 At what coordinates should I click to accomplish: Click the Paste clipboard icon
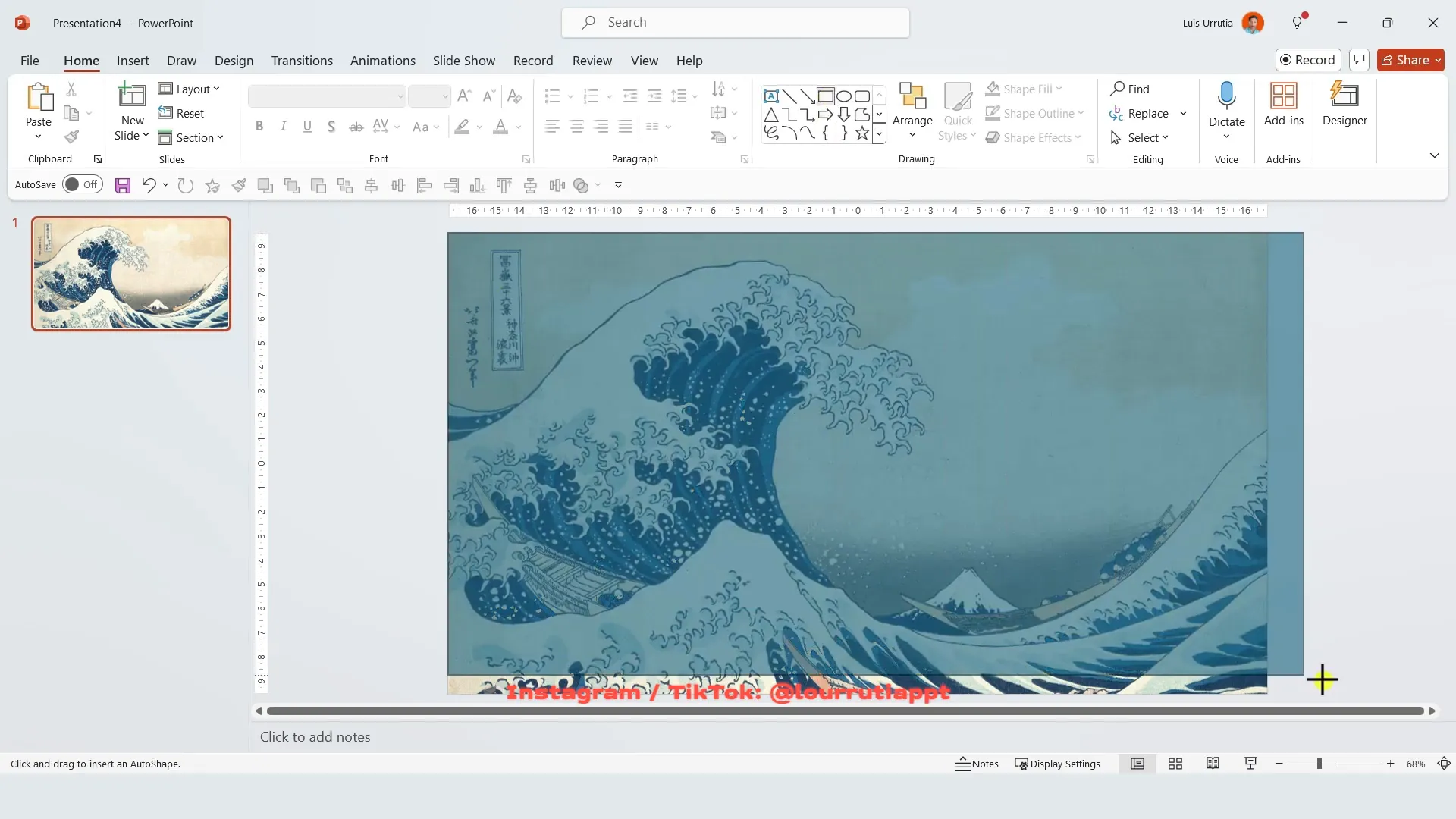[39, 98]
